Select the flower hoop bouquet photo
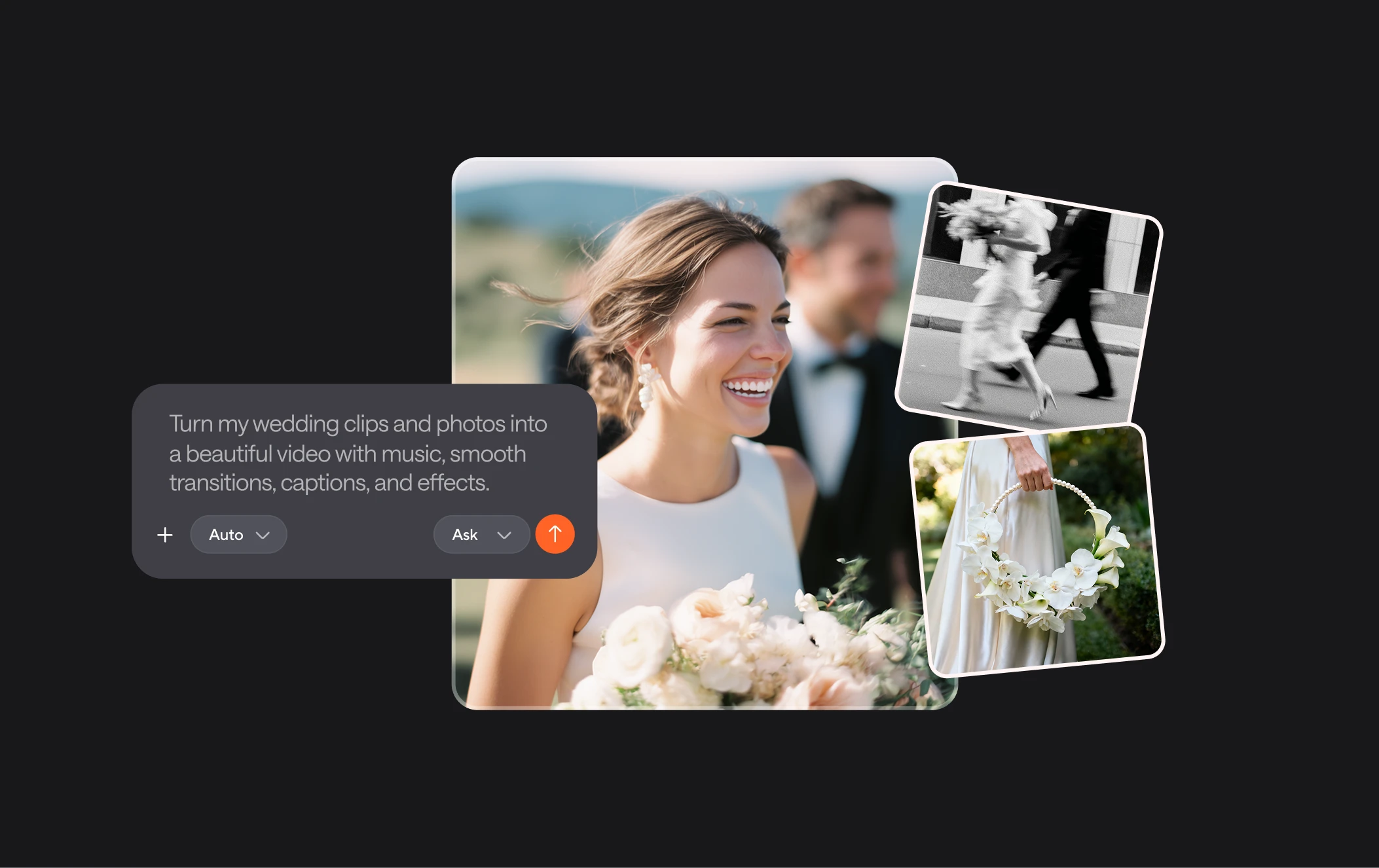This screenshot has height=868, width=1379. pos(1037,551)
